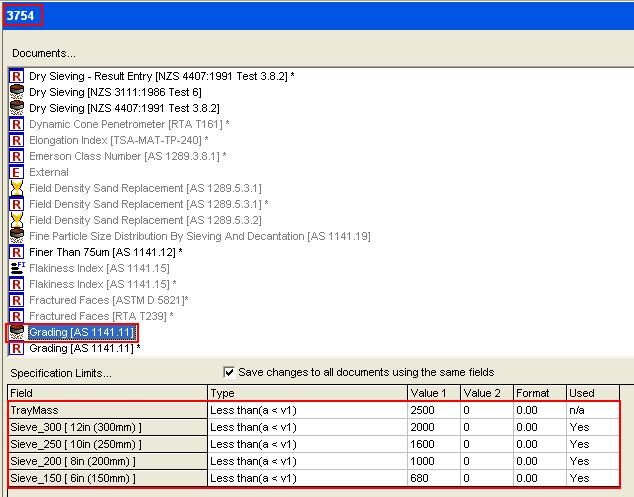634x497 pixels.
Task: Click the E icon next to External
Action: 16,172
